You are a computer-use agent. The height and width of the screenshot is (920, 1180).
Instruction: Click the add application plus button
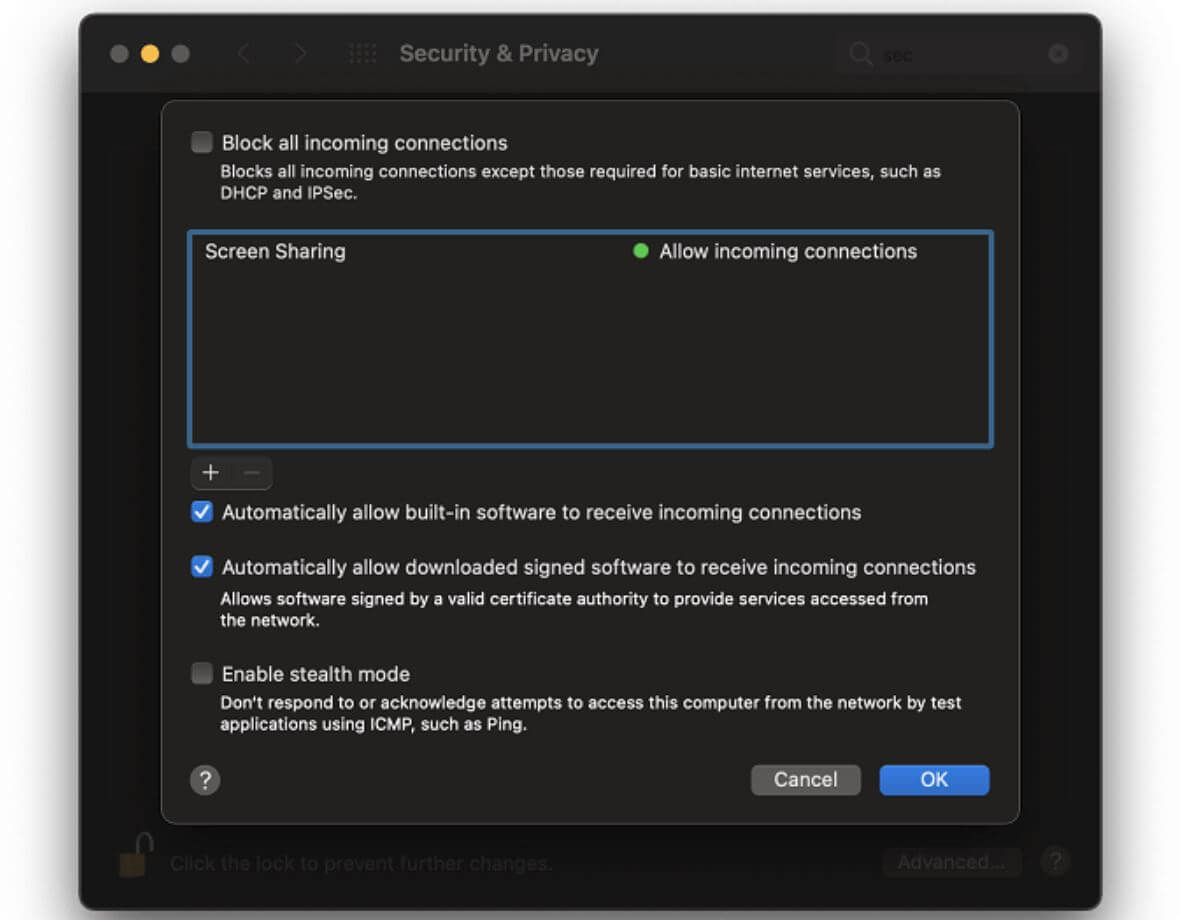coord(210,473)
